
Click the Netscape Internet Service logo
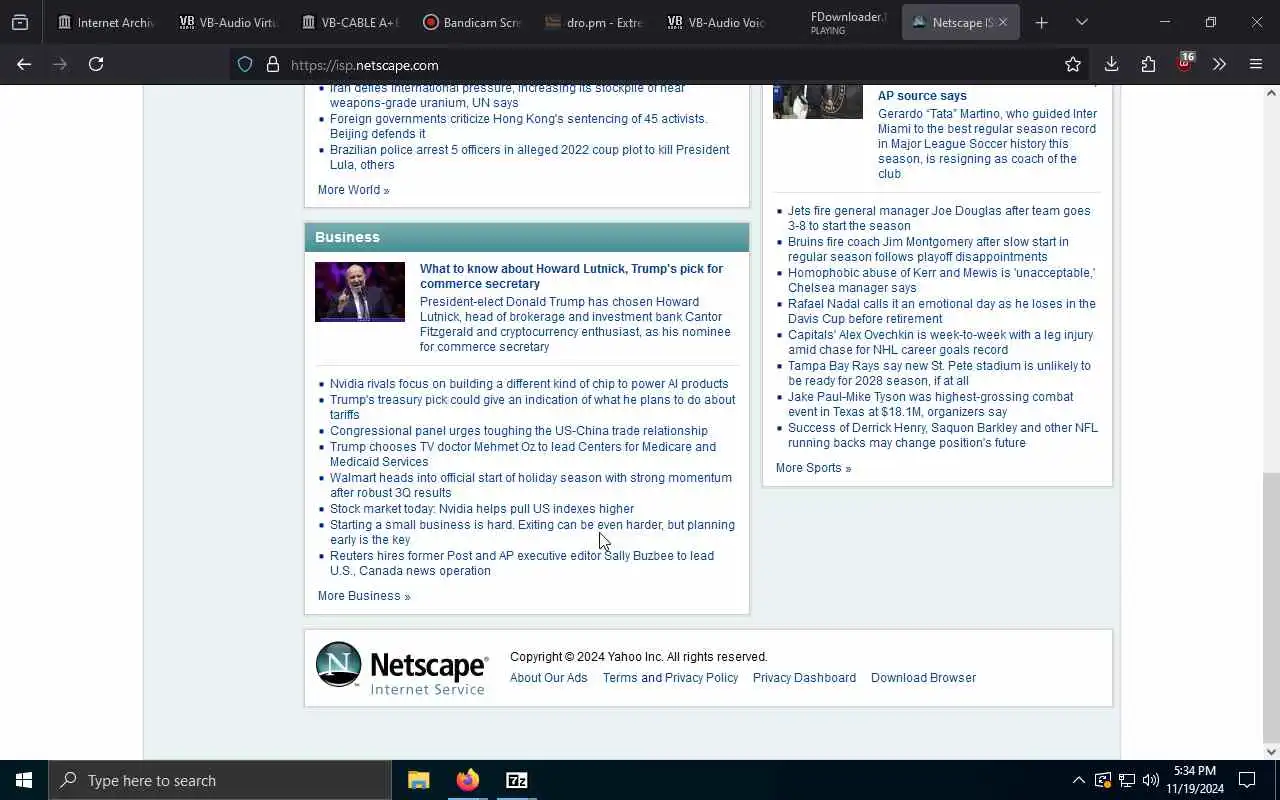[402, 668]
